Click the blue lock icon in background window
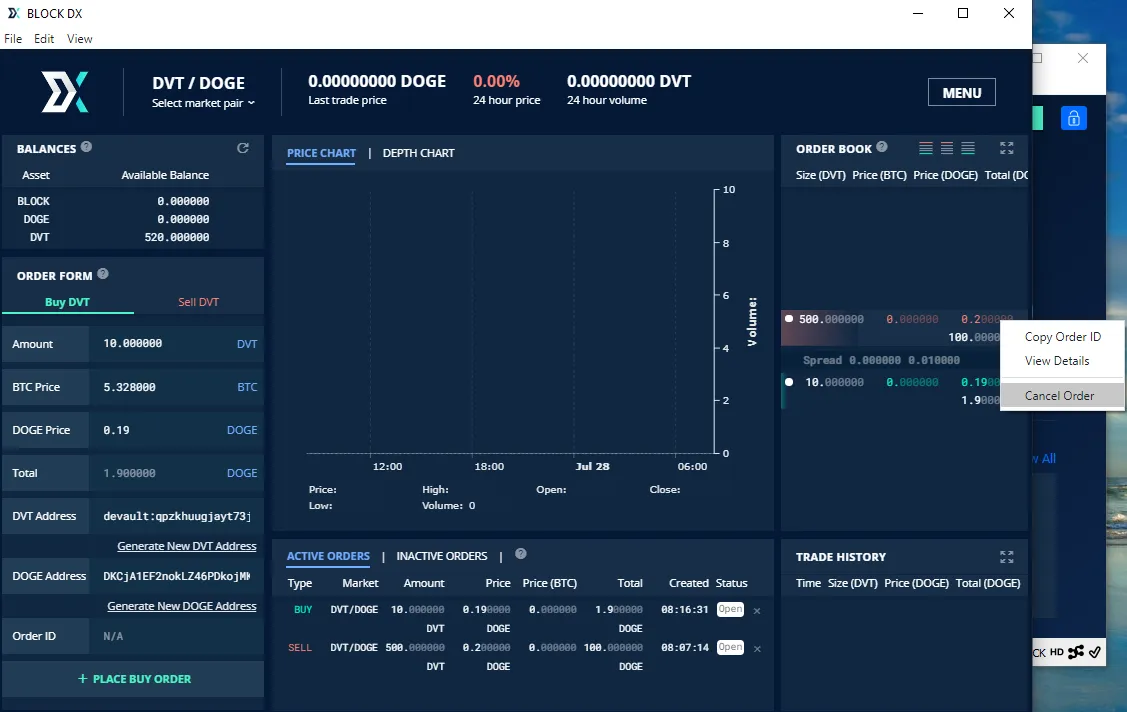 click(1074, 118)
